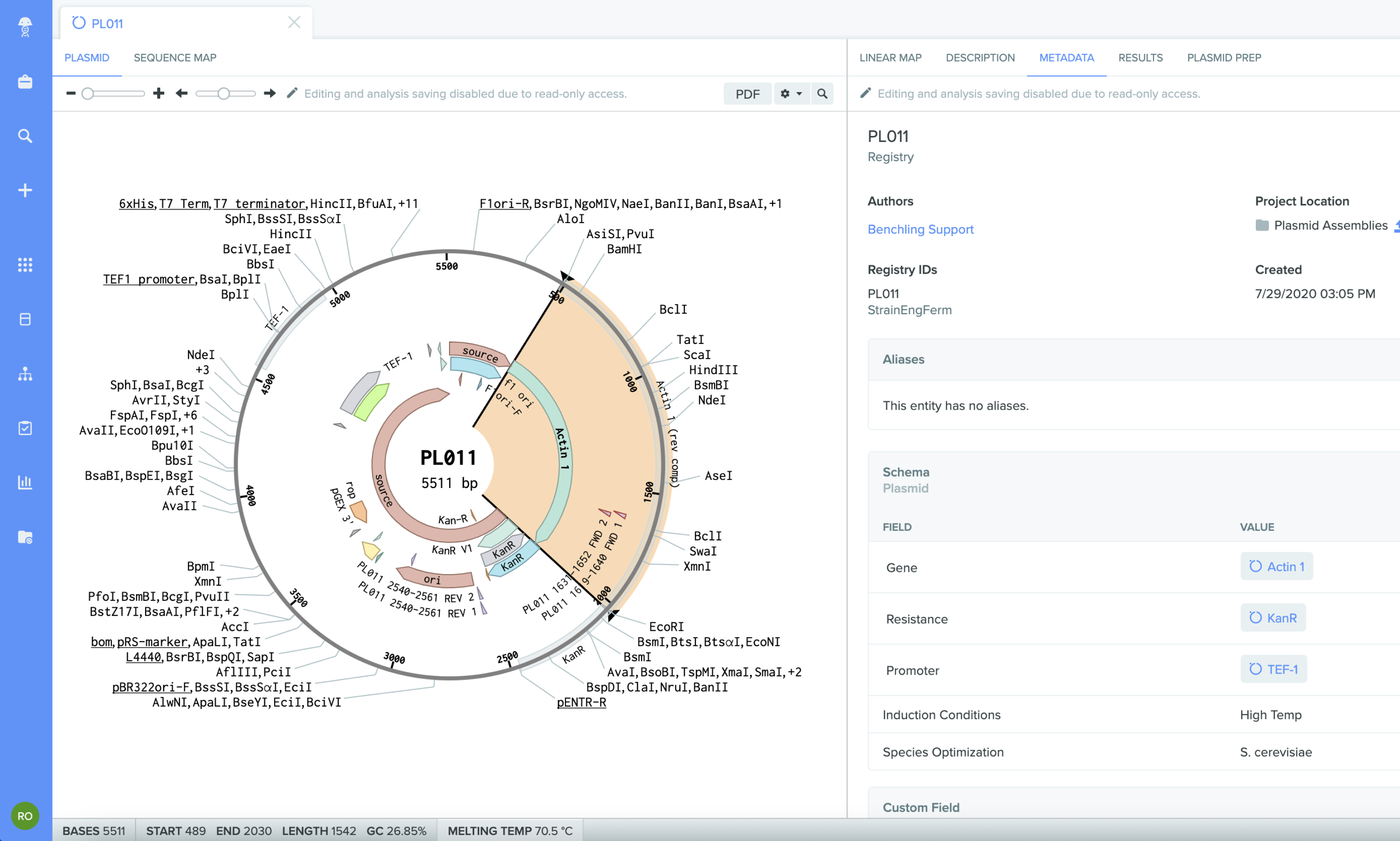Open the Requests checklist icon in sidebar
This screenshot has height=841, width=1400.
pos(25,428)
